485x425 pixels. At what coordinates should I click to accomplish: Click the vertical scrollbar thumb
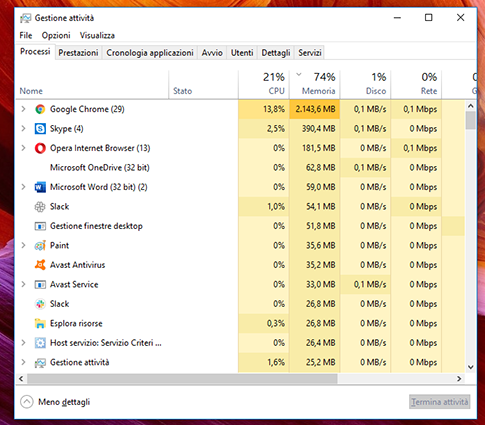[x=471, y=120]
